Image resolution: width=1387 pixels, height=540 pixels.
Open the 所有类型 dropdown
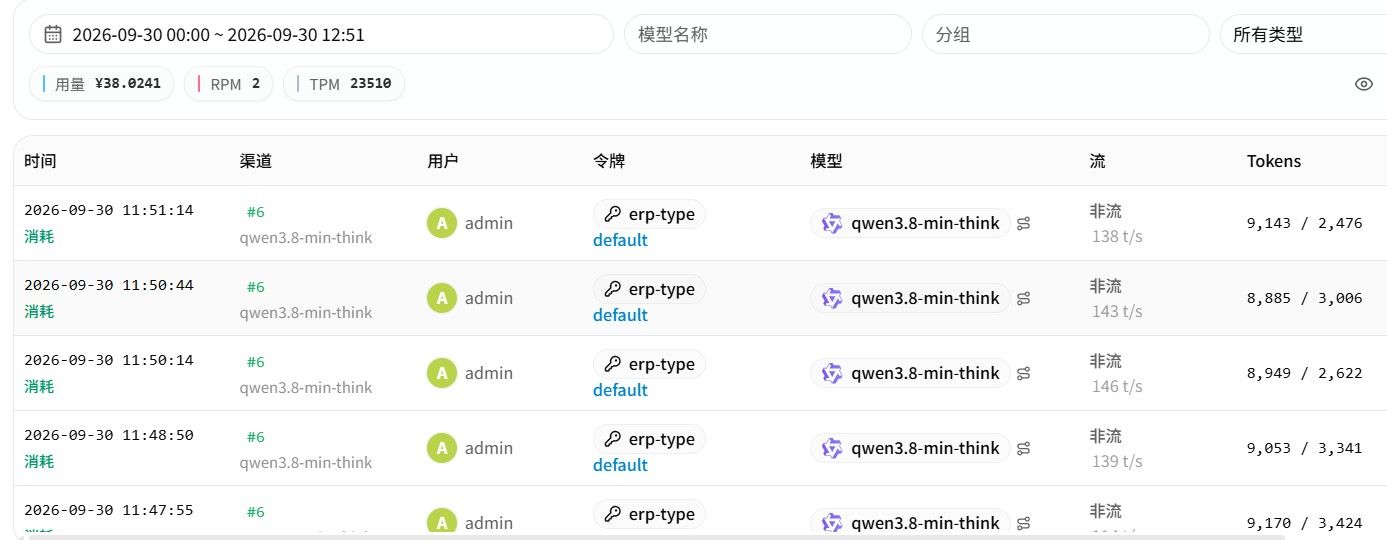click(x=1303, y=34)
